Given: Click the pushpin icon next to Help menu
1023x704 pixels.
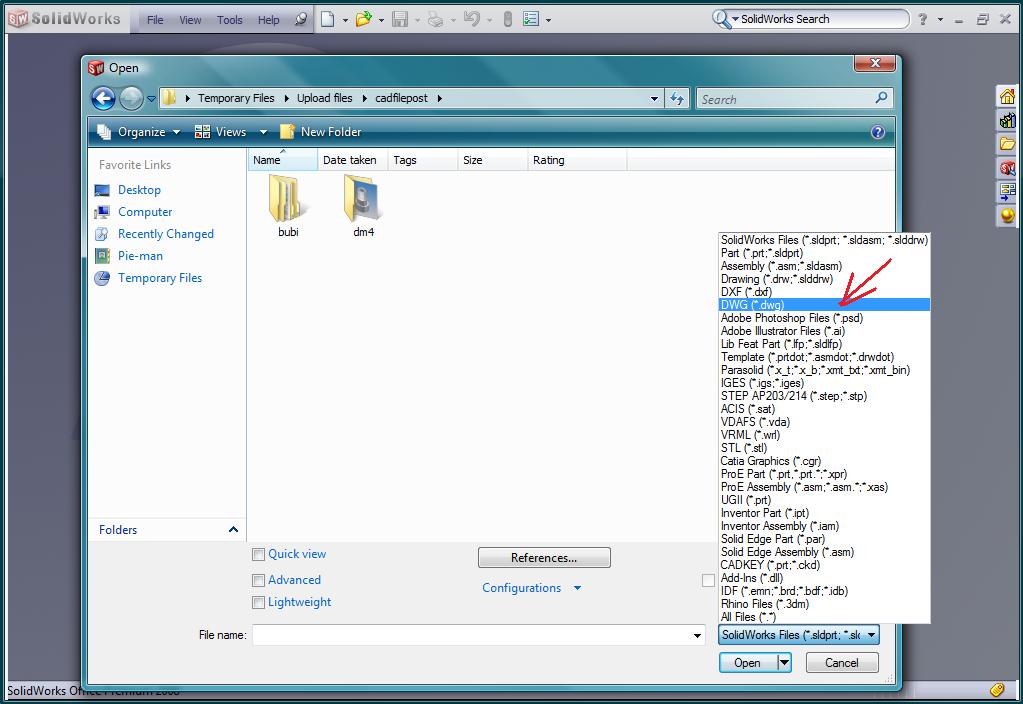Looking at the screenshot, I should 300,20.
